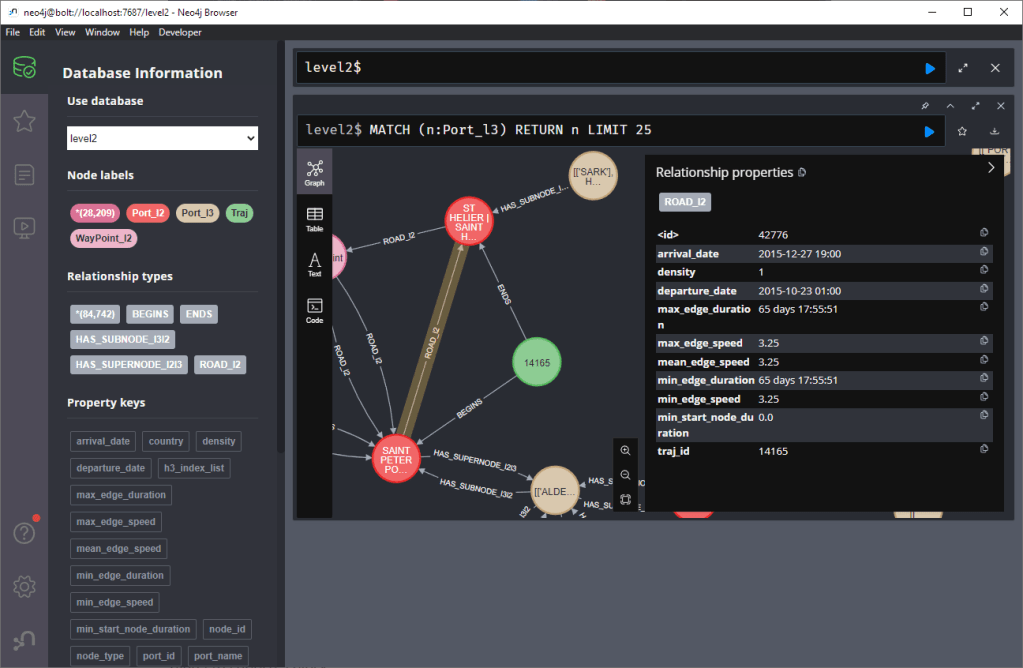Click the Port_l3 node label
This screenshot has height=668, width=1023.
pos(197,213)
